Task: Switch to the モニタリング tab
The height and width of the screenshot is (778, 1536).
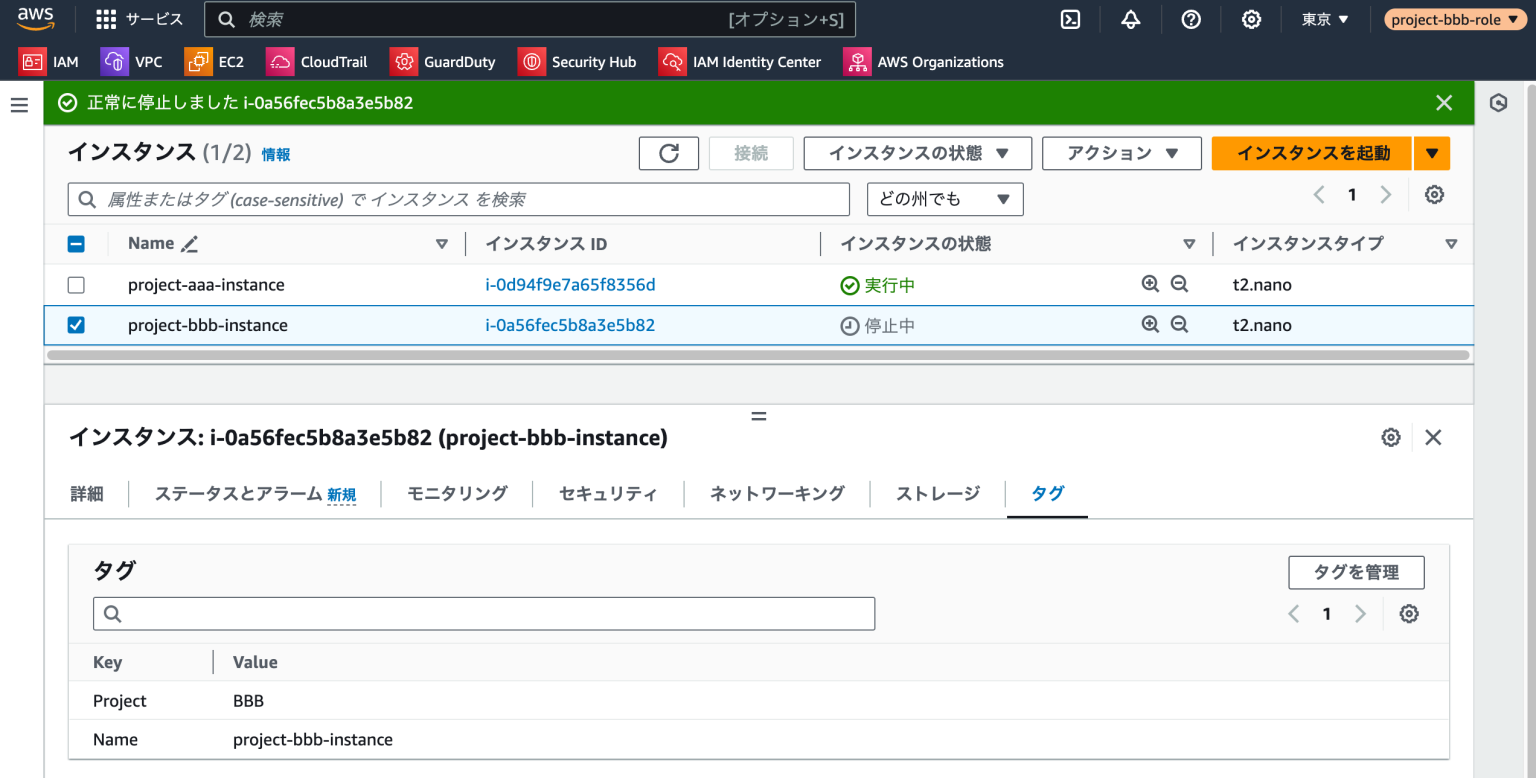Action: coord(456,493)
